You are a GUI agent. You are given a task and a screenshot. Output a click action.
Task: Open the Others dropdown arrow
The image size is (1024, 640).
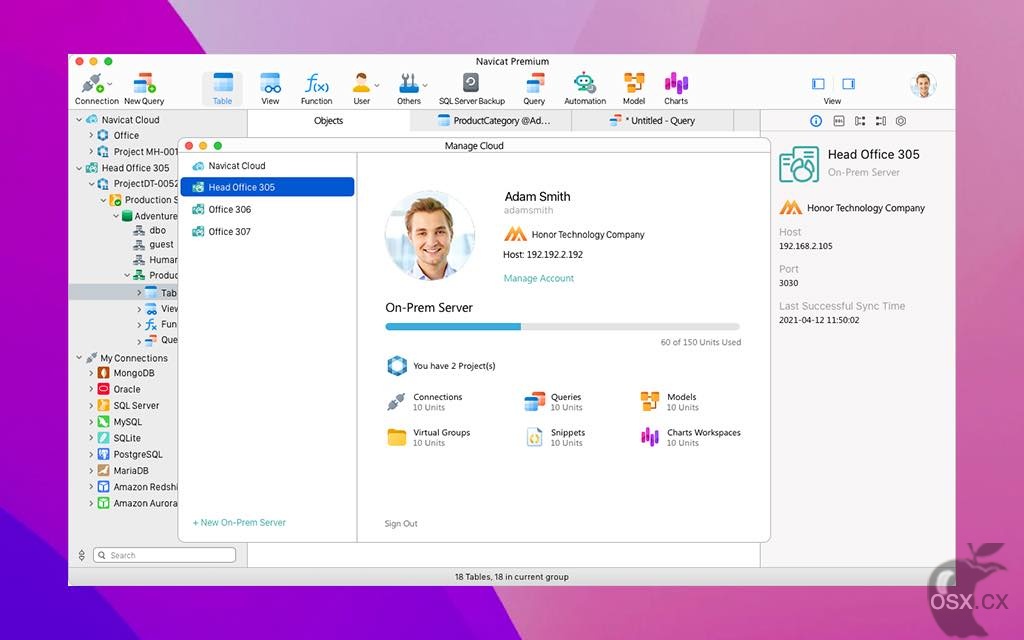pos(425,85)
